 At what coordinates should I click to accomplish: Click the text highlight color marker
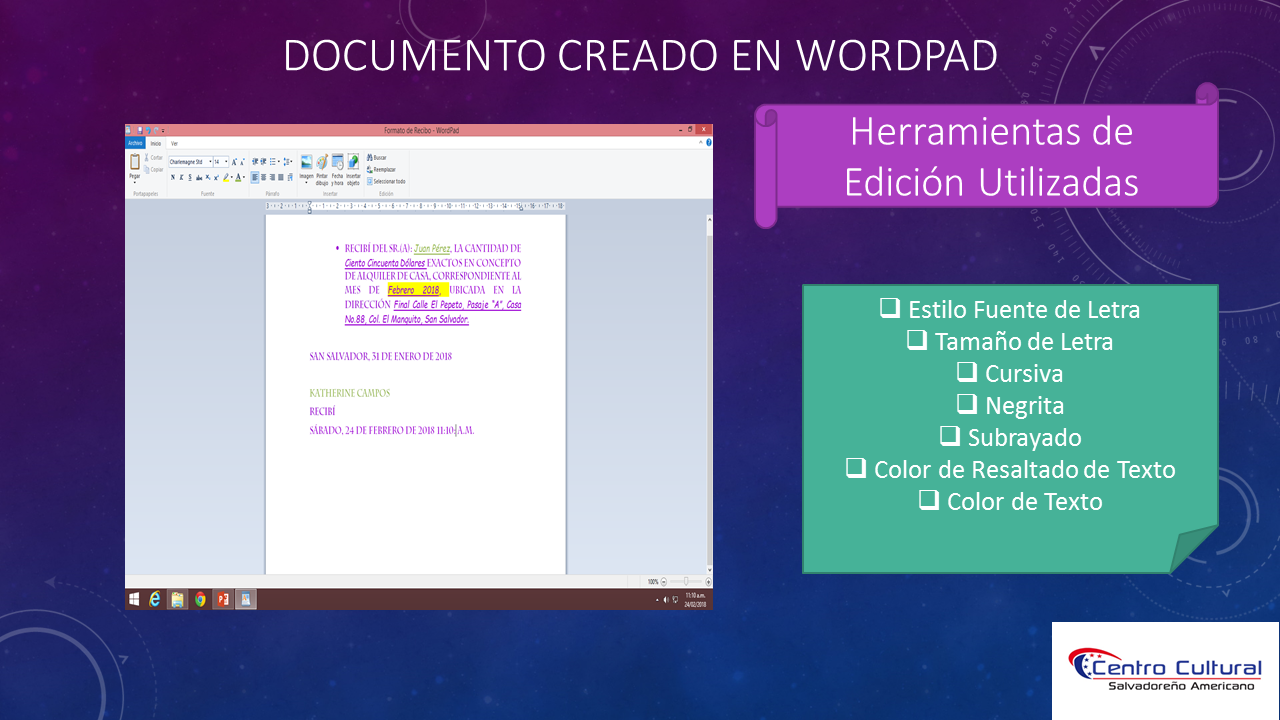pos(226,177)
